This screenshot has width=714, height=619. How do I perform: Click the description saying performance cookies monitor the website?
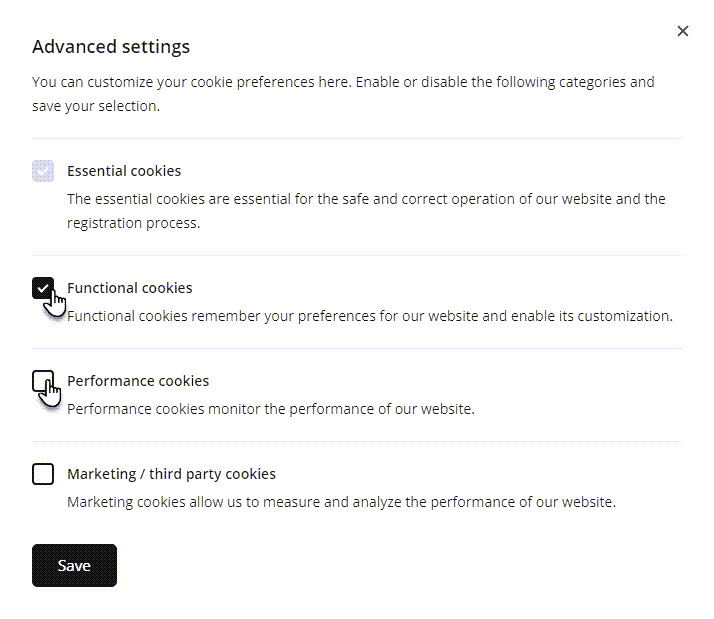[x=270, y=409]
